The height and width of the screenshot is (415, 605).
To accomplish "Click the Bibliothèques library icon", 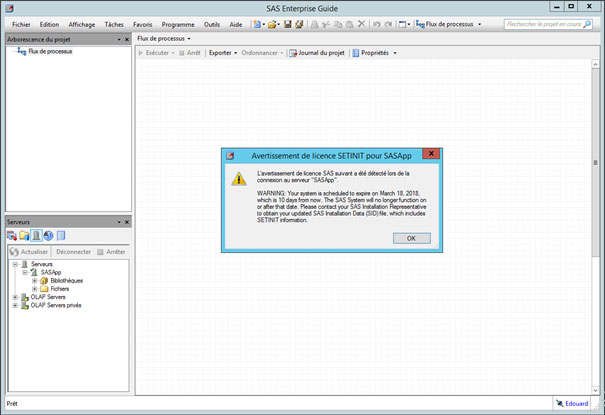I will [44, 280].
